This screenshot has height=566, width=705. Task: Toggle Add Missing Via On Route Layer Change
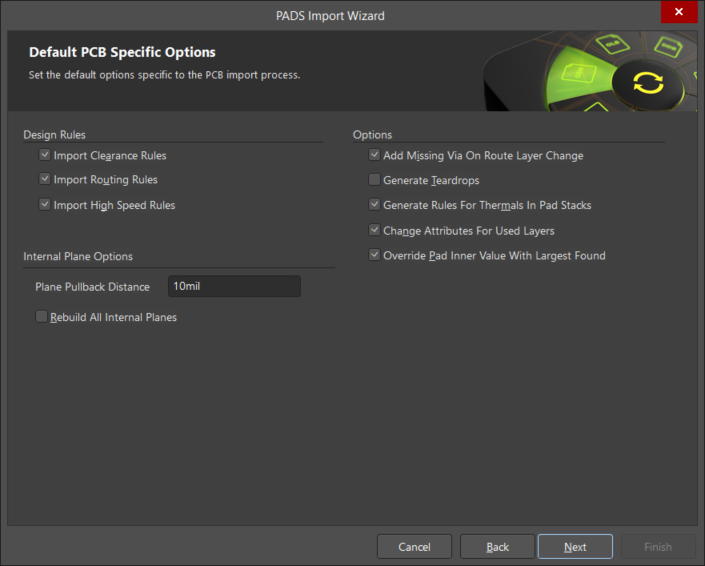point(374,155)
